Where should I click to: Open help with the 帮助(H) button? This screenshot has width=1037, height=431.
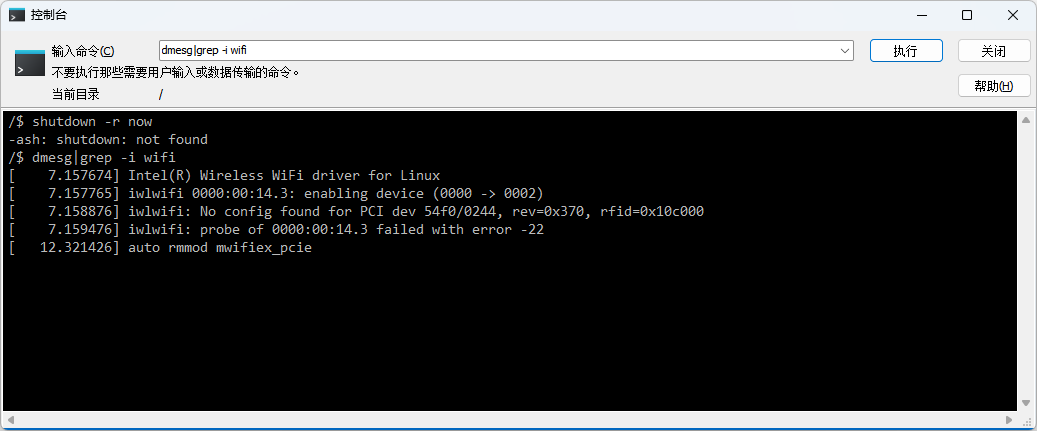993,86
